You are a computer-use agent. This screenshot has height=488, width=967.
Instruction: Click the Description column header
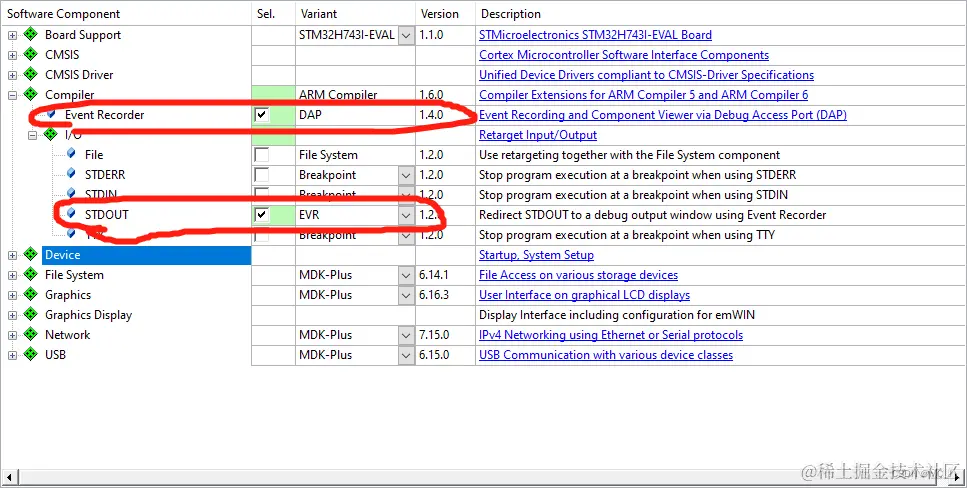click(x=720, y=14)
